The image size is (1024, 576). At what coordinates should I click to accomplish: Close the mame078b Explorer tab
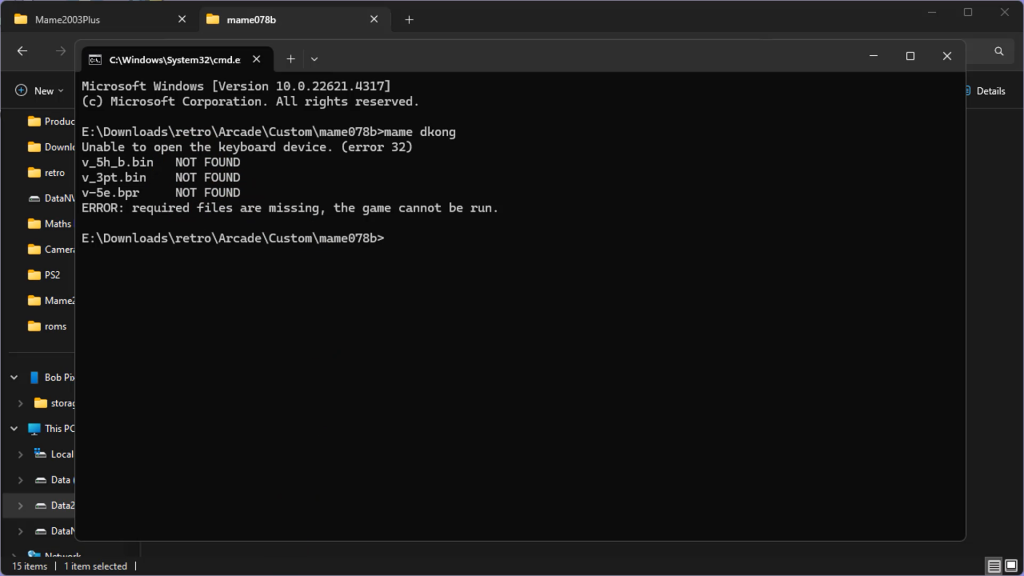coord(374,20)
